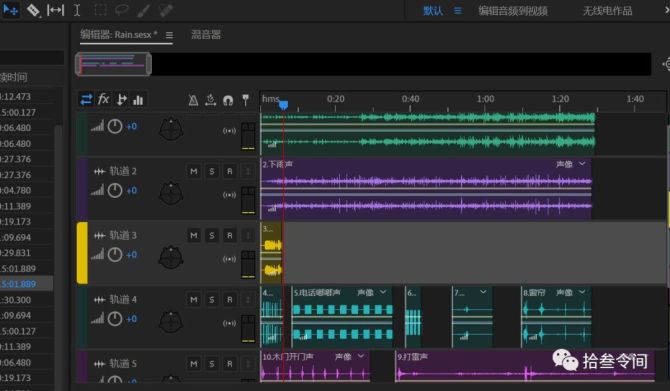This screenshot has width=670, height=391.
Task: Select the highlighted 5:01.889 duration row
Action: [26, 284]
